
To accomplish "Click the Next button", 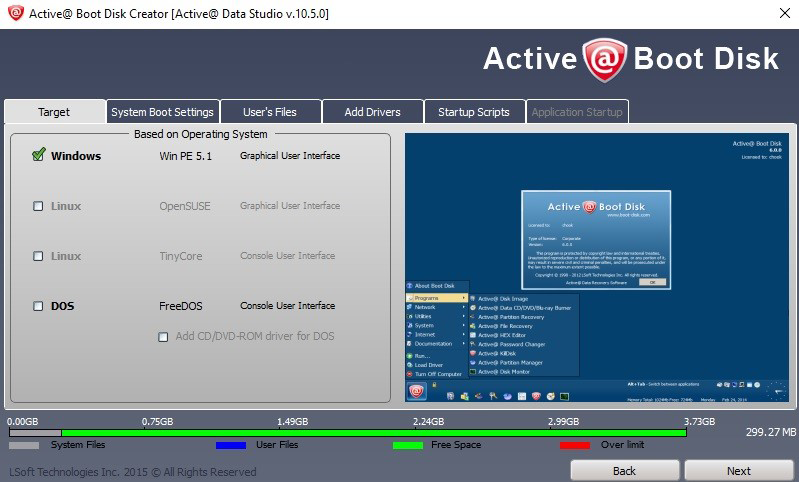I will [x=739, y=471].
